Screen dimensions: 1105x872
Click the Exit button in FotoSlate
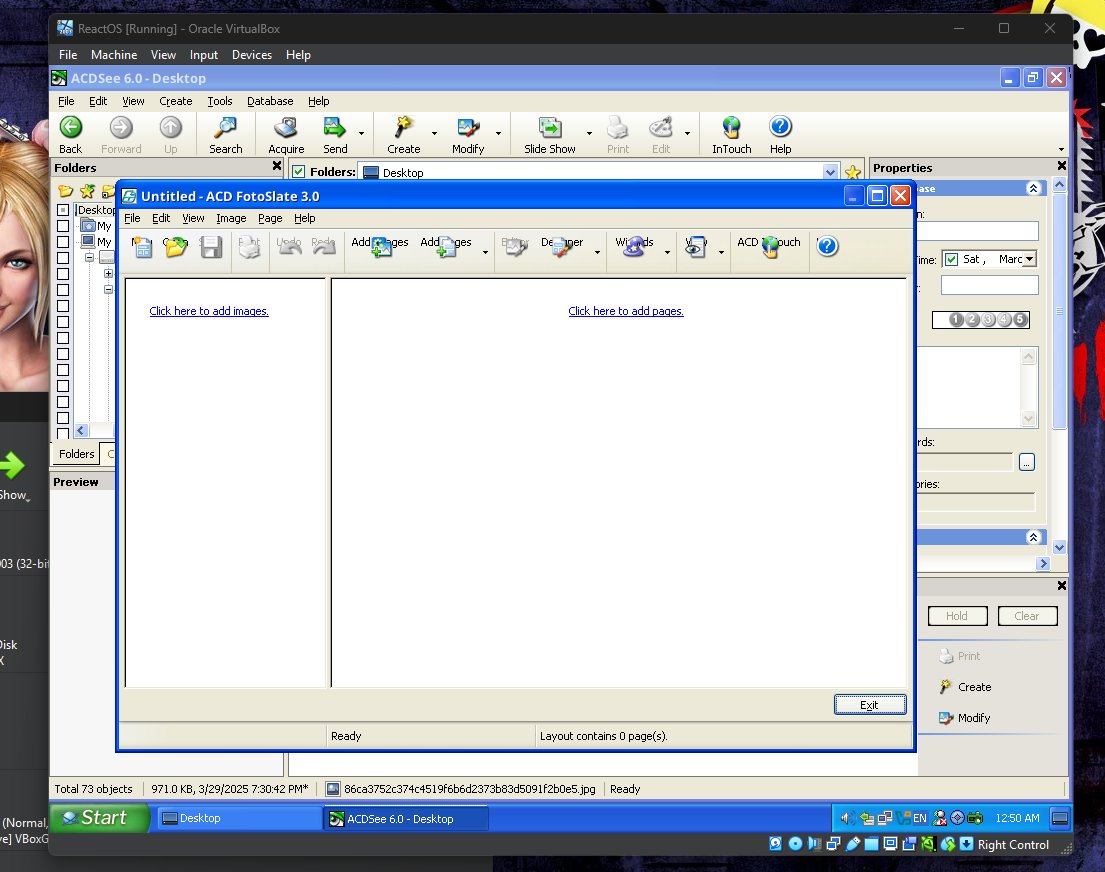coord(870,705)
